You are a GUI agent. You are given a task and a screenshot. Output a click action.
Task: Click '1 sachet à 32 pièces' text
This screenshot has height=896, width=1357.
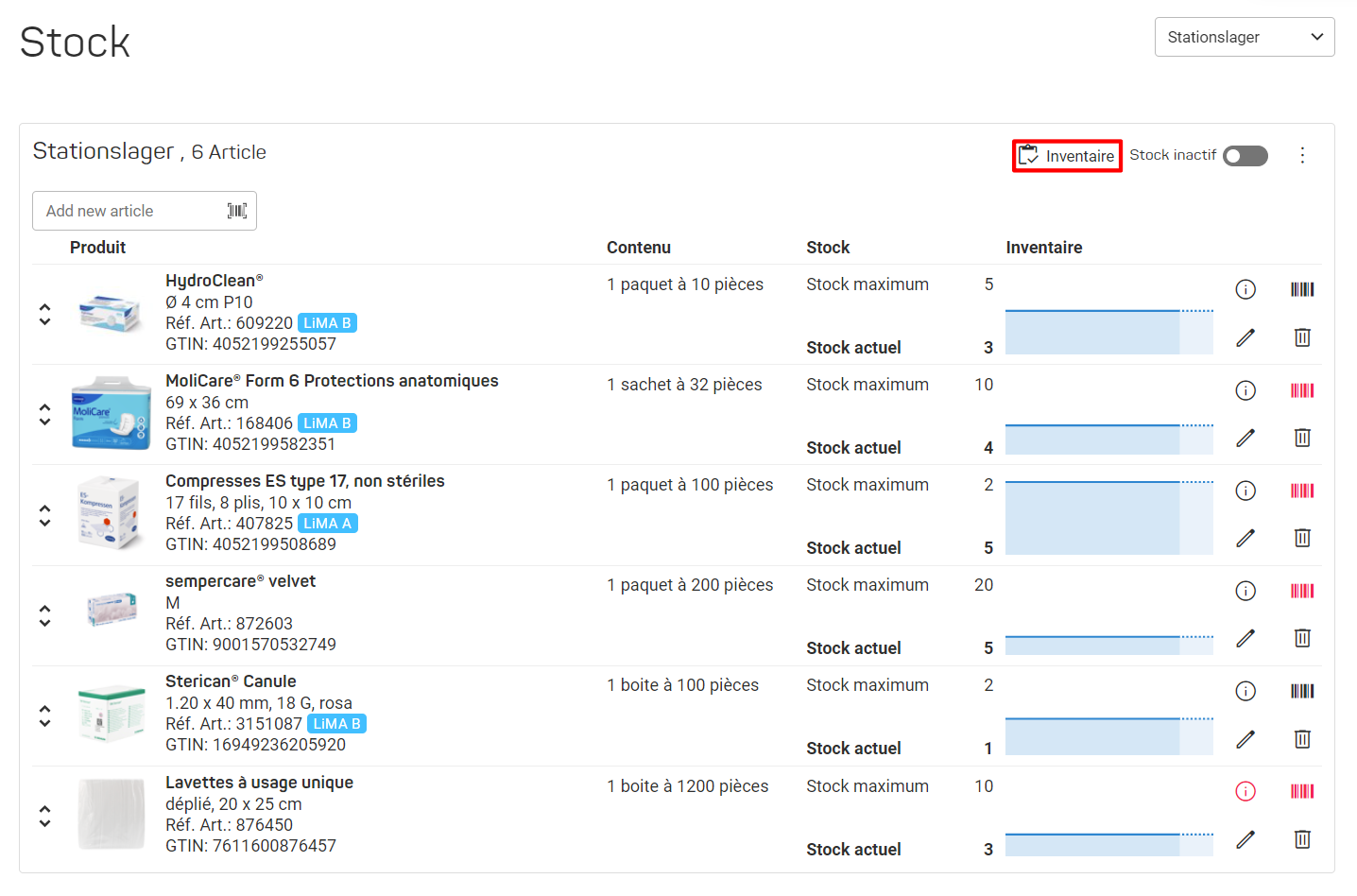pos(684,385)
